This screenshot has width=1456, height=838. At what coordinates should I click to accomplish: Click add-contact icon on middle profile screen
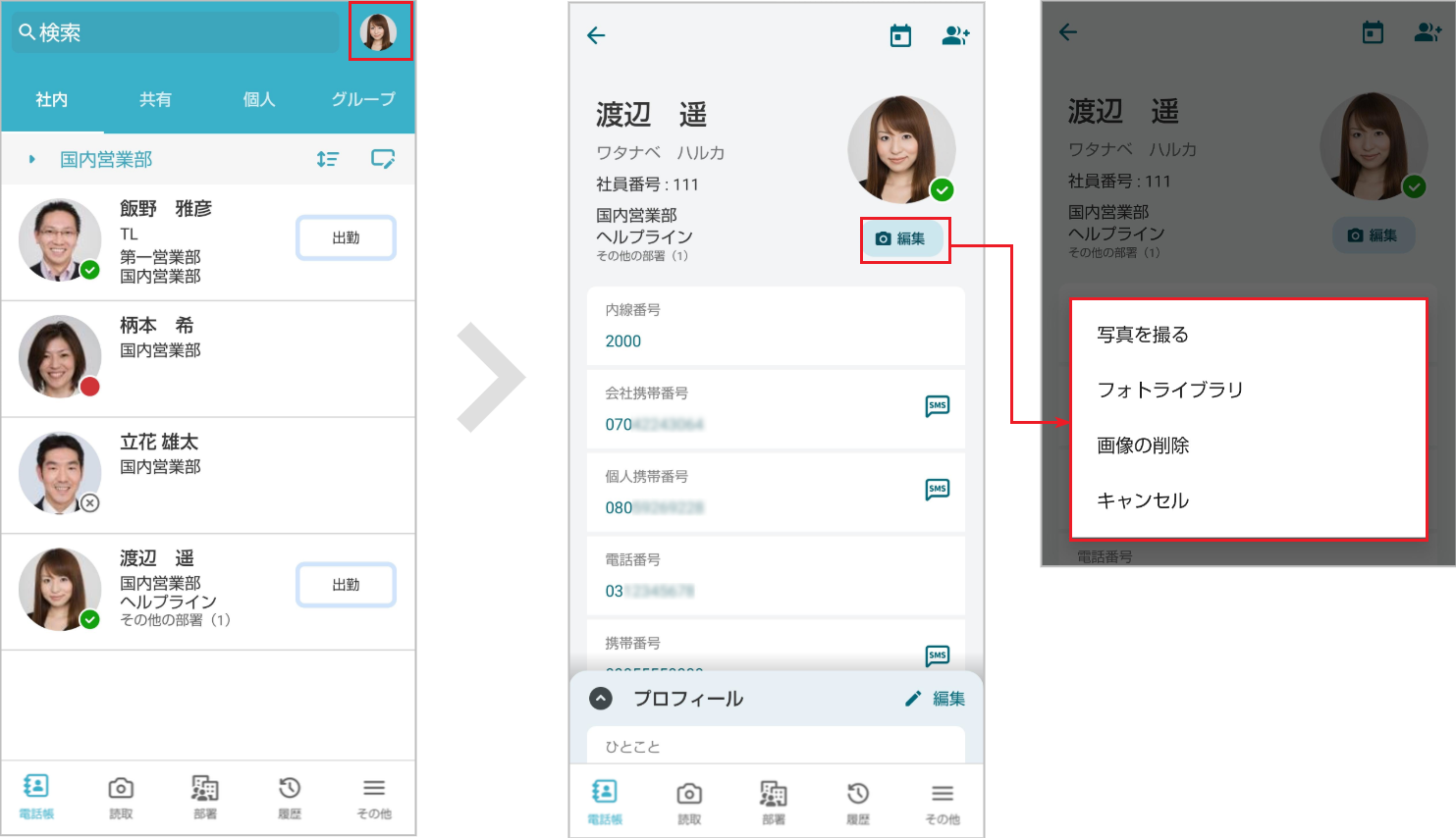coord(955,35)
